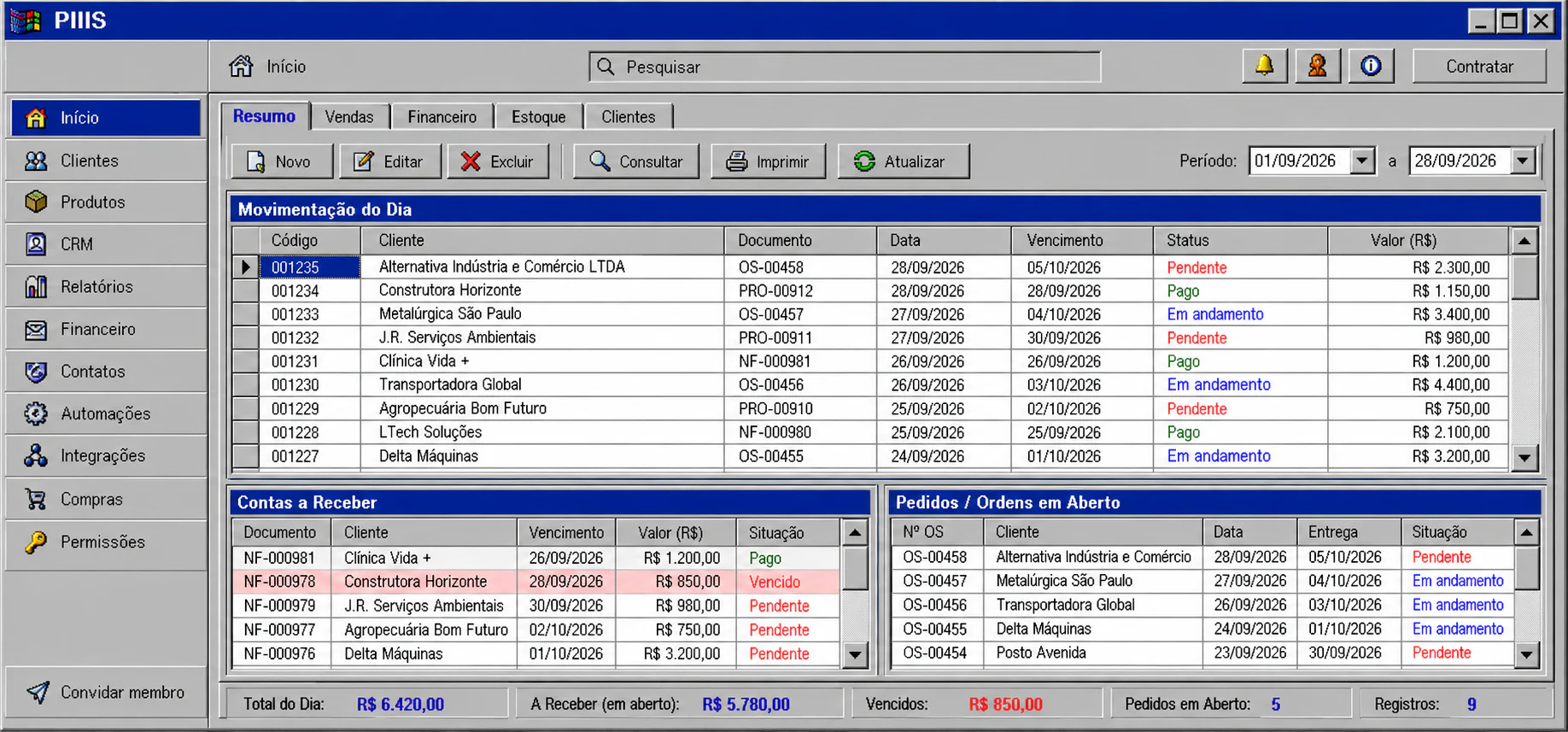Viewport: 1568px width, 732px height.
Task: Open the notifications bell icon
Action: click(1264, 66)
